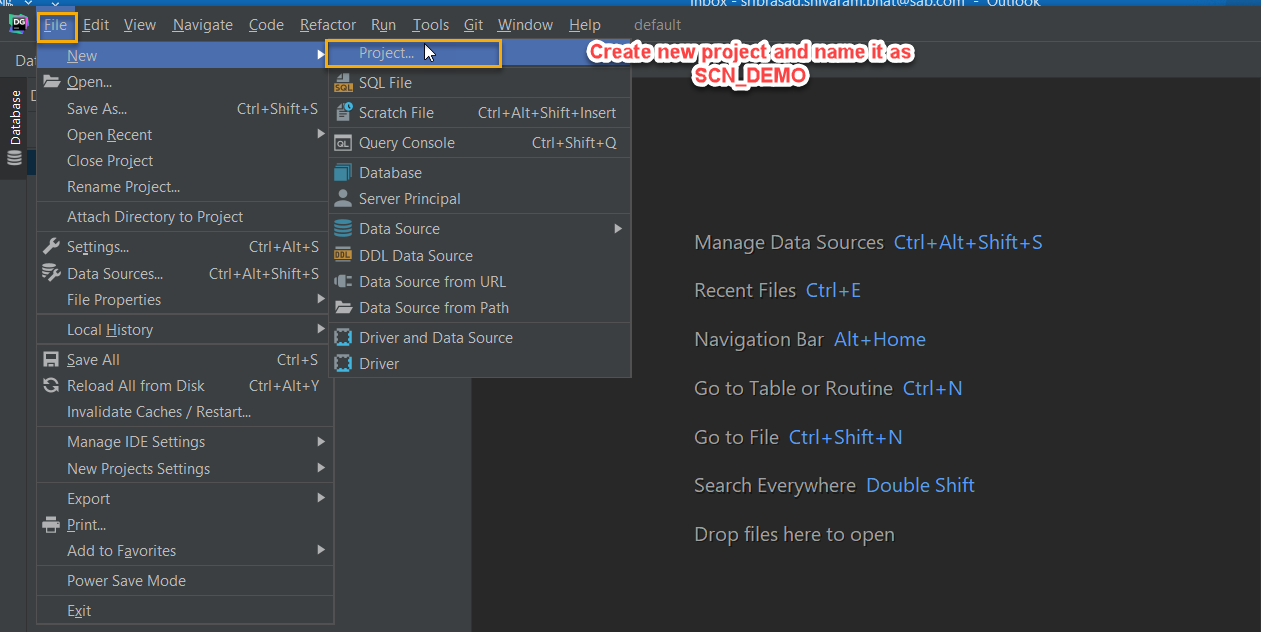Viewport: 1261px width, 632px height.
Task: Add a Server Principal via its person icon
Action: tap(344, 197)
